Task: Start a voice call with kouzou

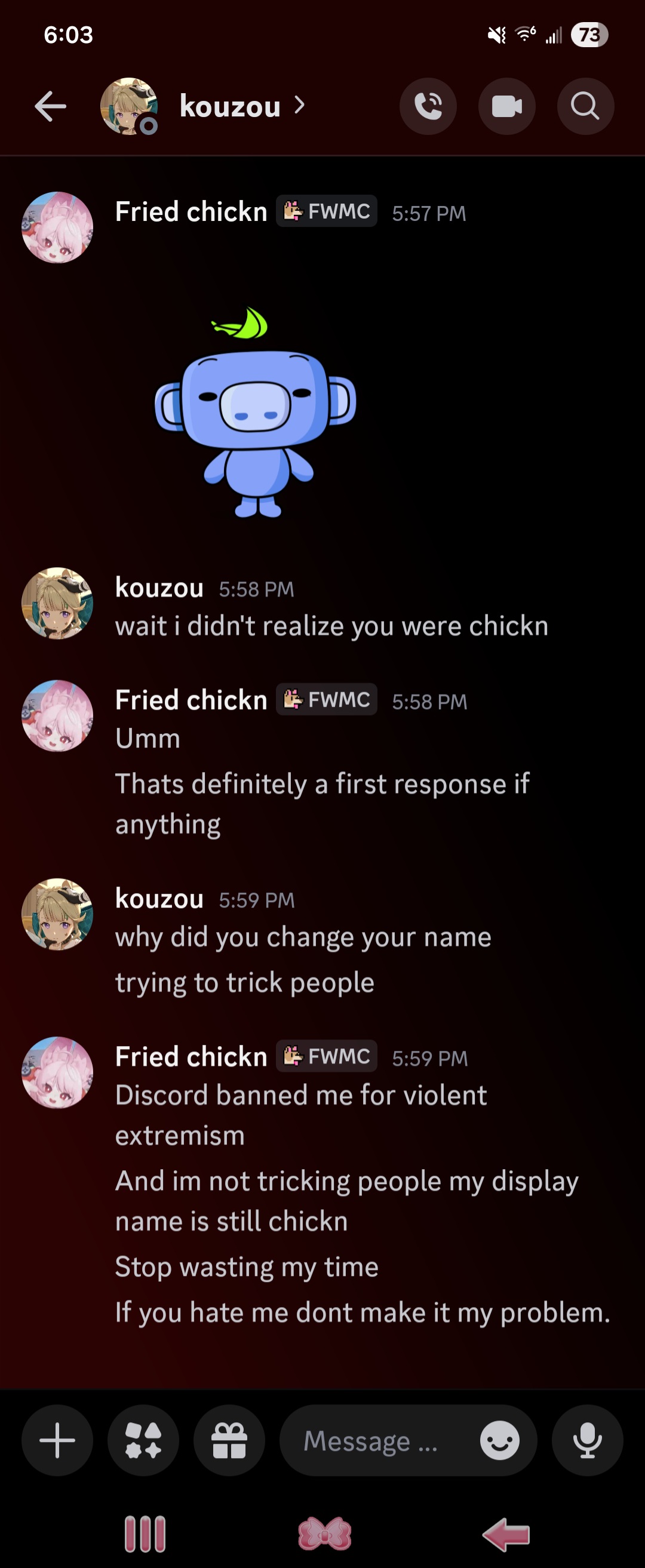Action: coord(428,106)
